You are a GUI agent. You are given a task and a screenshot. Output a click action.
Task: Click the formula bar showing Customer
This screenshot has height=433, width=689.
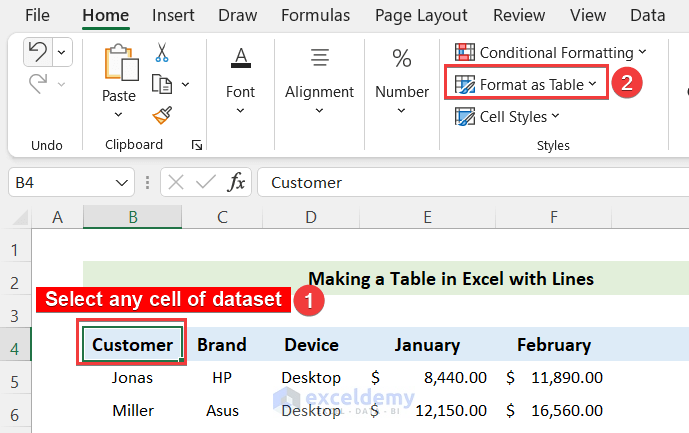(470, 182)
